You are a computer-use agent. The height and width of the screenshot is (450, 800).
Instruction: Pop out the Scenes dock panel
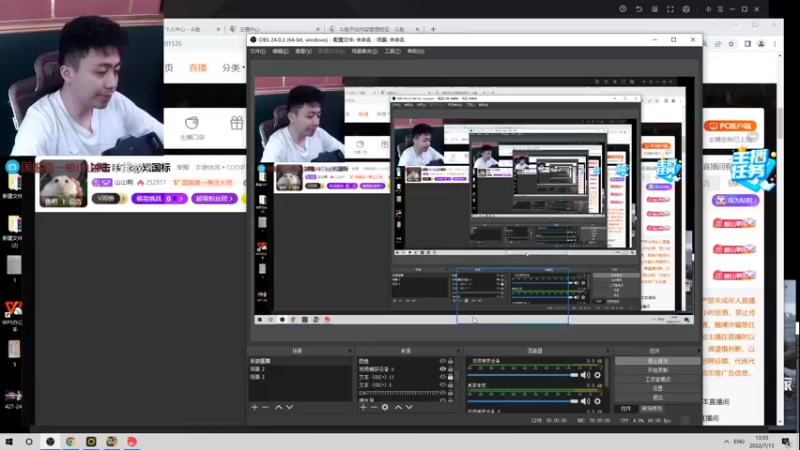click(350, 351)
